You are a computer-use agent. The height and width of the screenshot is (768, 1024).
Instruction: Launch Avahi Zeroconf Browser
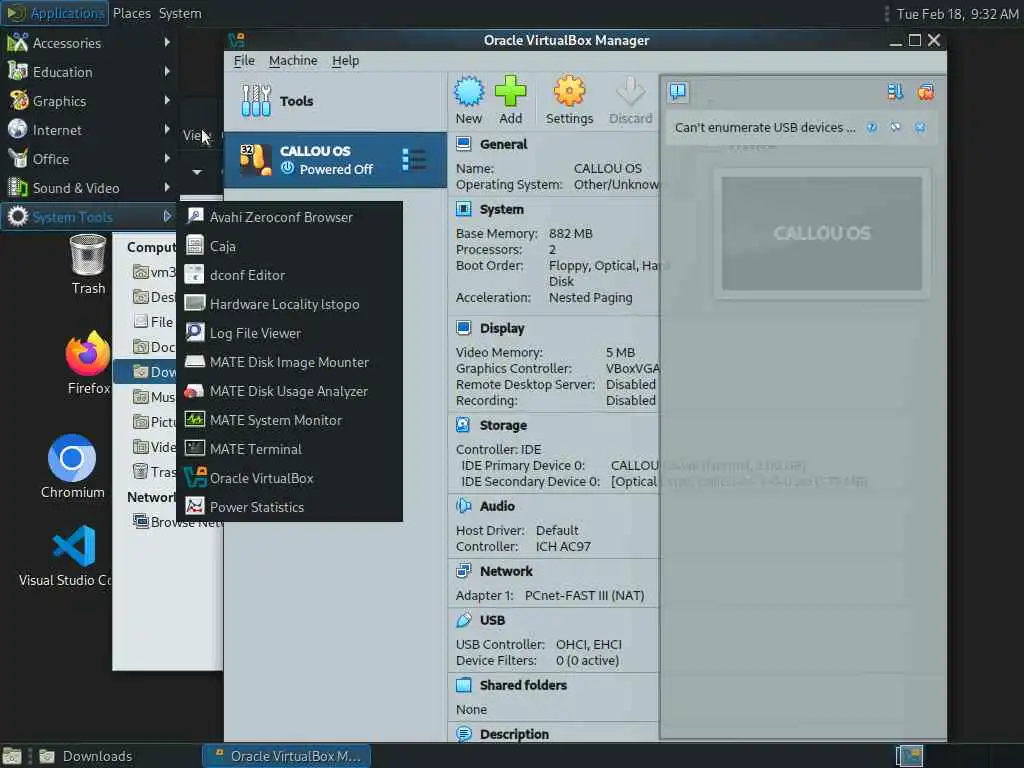[x=289, y=217]
